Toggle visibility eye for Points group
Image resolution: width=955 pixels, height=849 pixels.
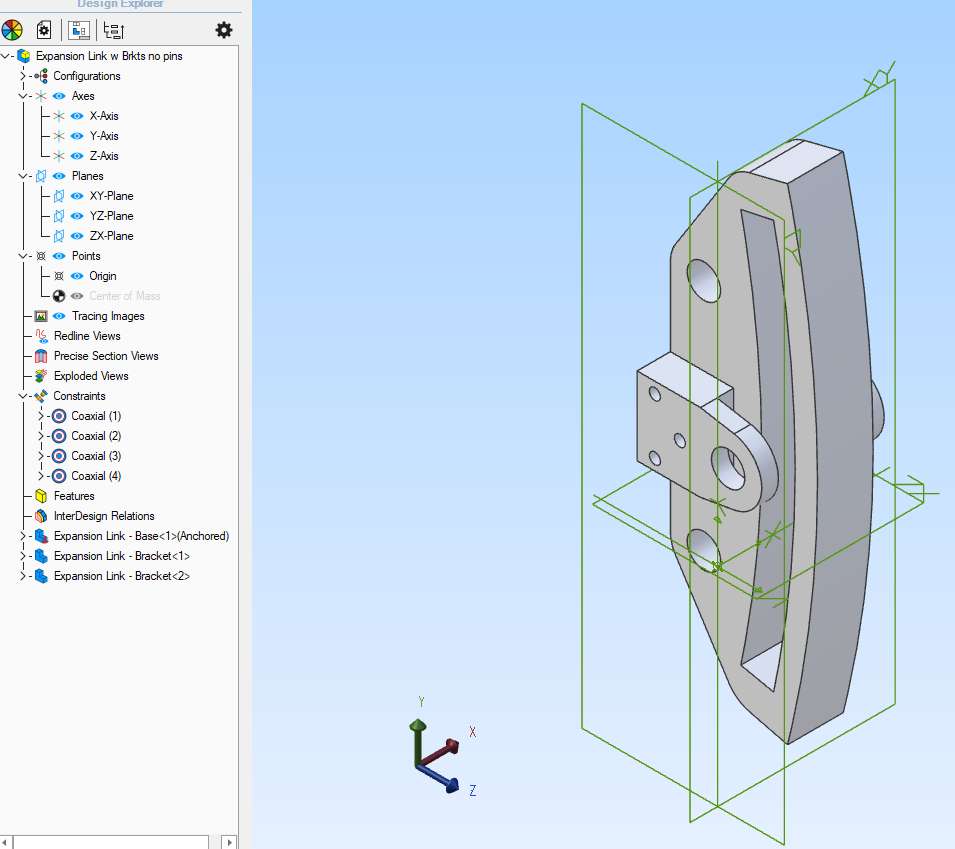pyautogui.click(x=59, y=256)
